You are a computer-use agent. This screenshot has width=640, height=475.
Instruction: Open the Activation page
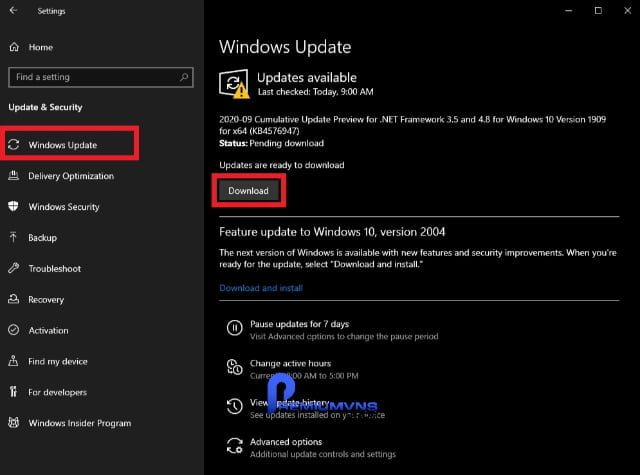49,331
